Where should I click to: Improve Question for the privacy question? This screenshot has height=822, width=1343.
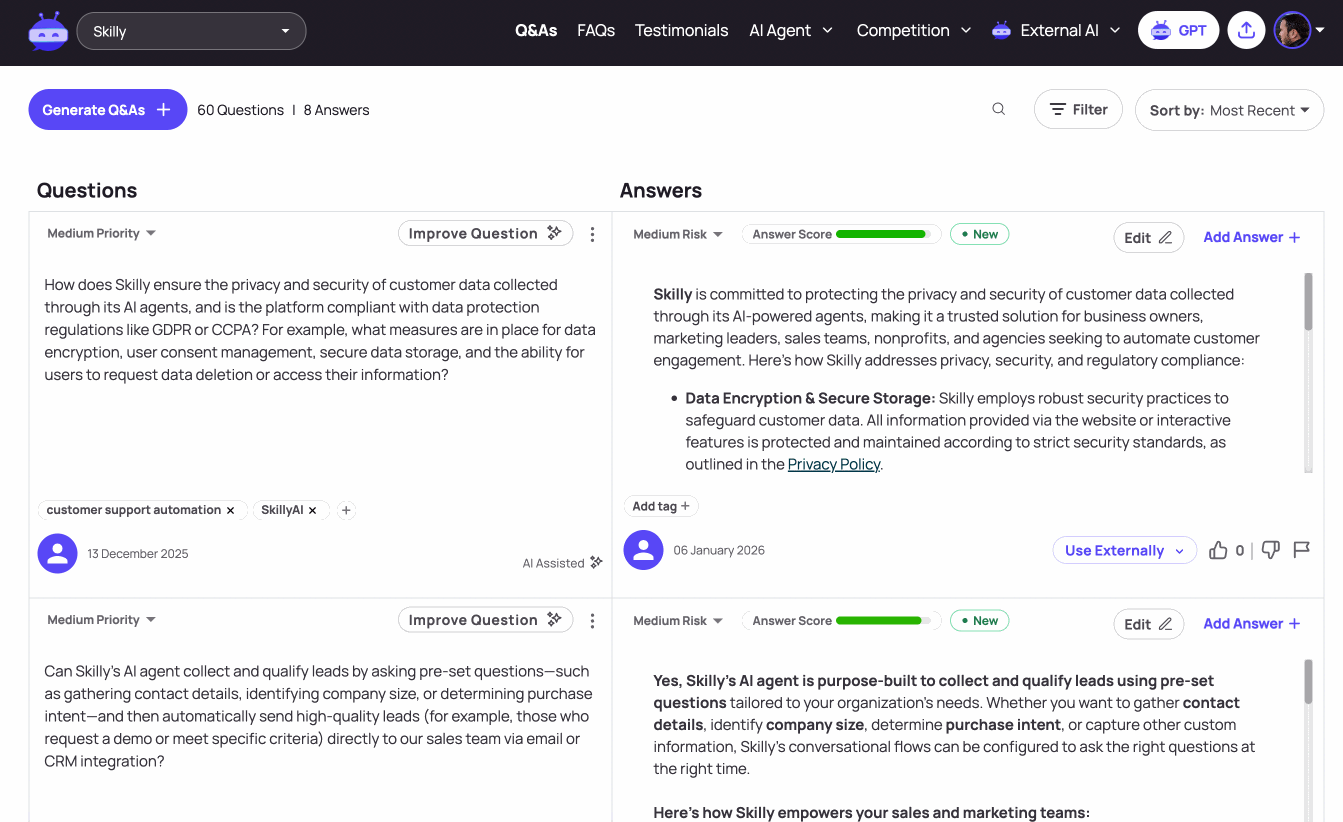coord(486,233)
